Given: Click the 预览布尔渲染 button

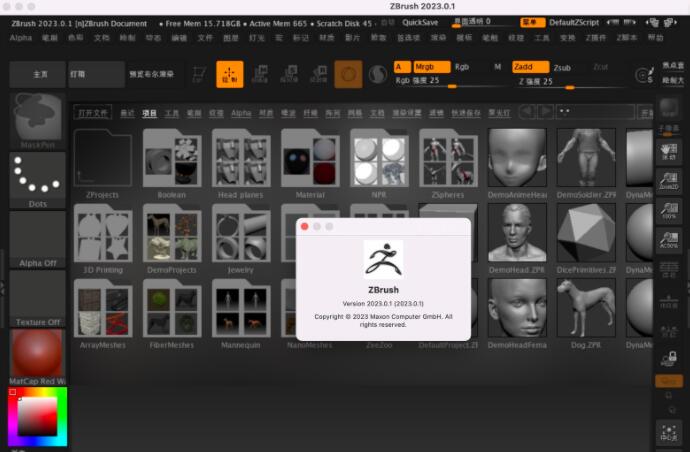Looking at the screenshot, I should pos(152,74).
